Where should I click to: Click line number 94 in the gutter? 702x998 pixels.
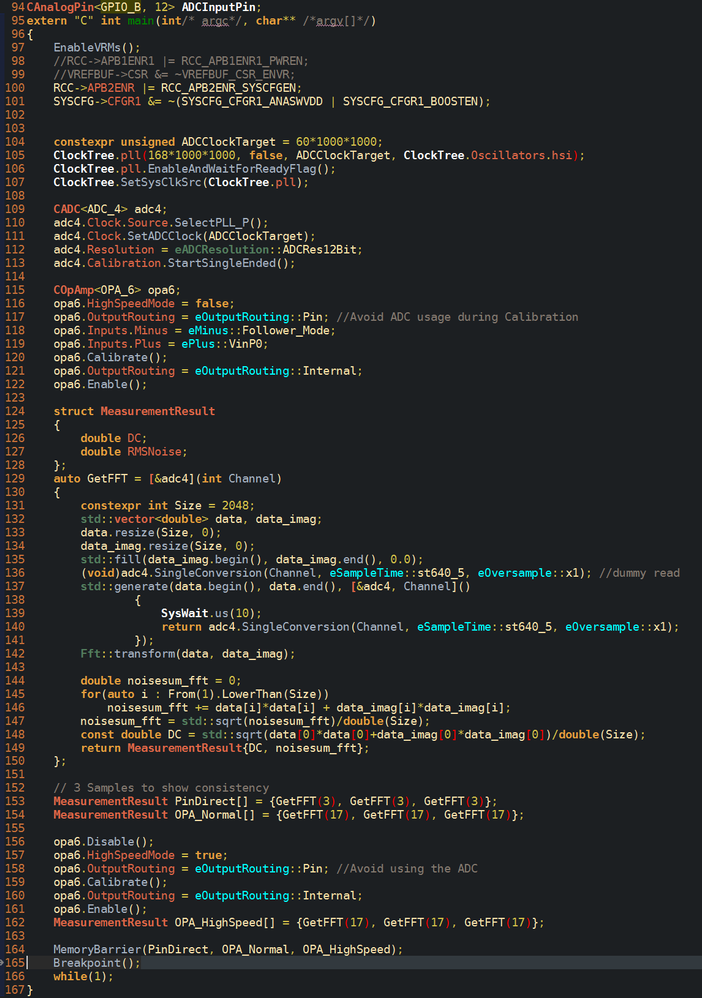coord(18,7)
